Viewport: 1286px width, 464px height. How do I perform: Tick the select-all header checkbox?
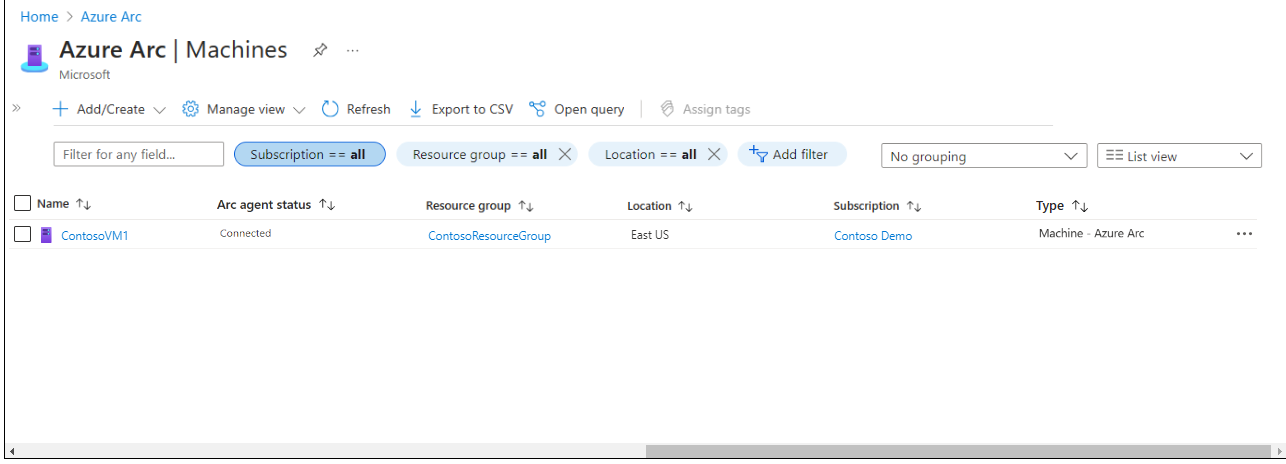click(x=23, y=204)
